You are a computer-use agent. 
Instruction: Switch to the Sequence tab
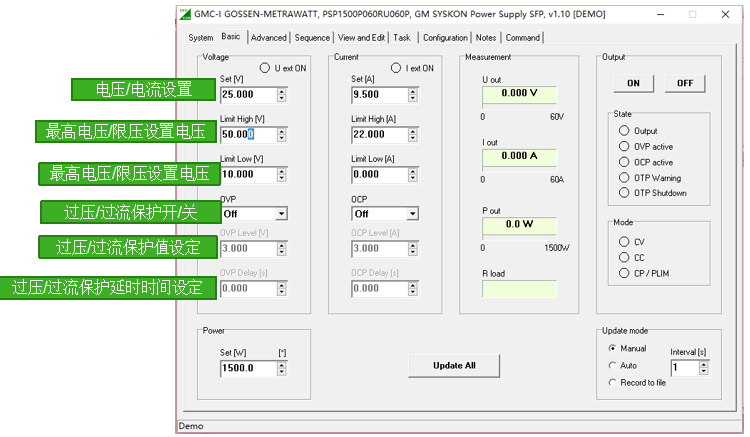tap(312, 38)
